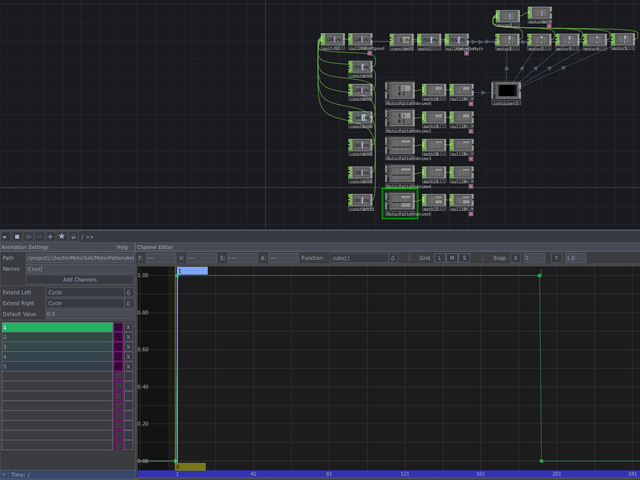Click the Snap X value field
640x480 pixels.
coord(534,258)
